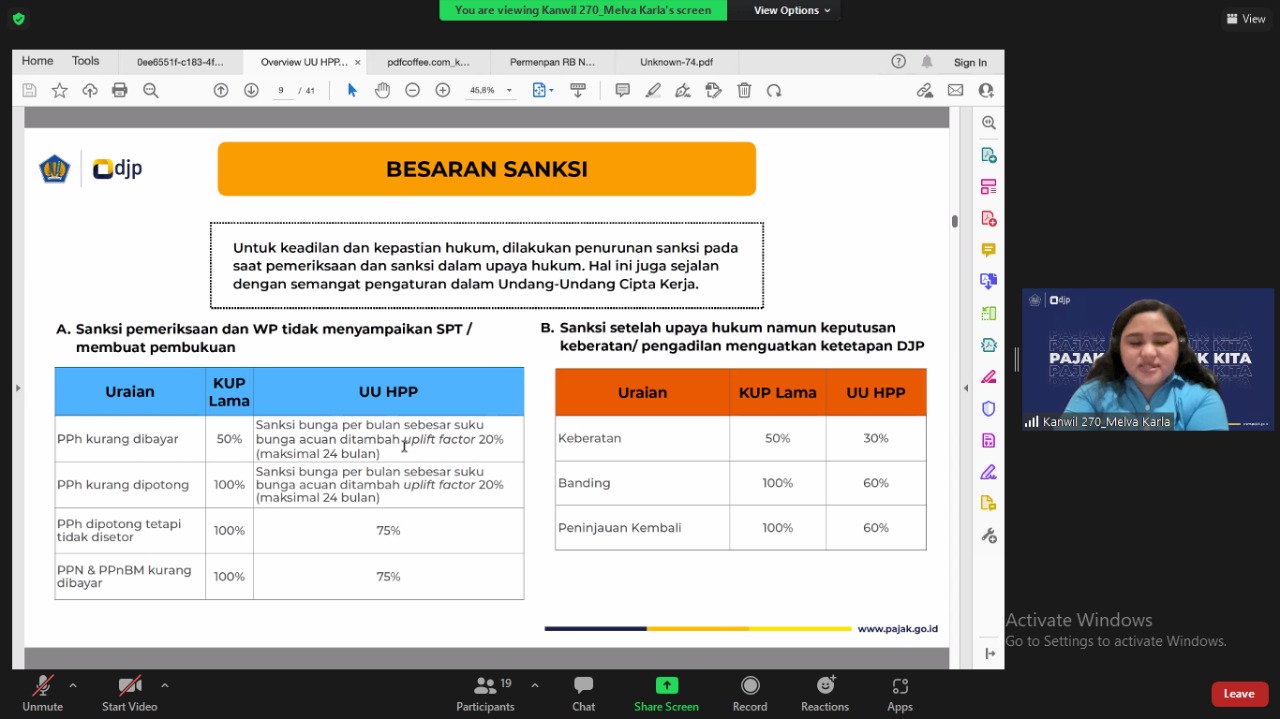This screenshot has width=1280, height=719.
Task: Open the Reactions menu
Action: click(x=824, y=692)
